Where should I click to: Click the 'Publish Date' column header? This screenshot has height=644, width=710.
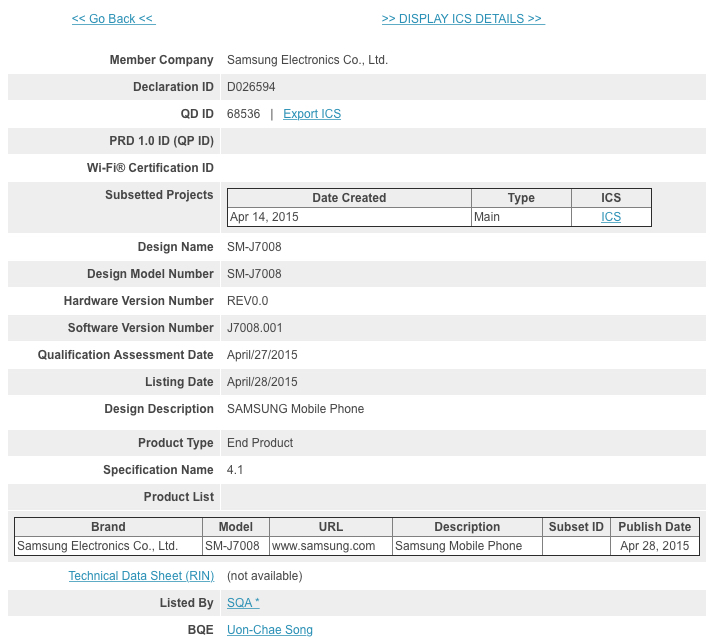pos(655,527)
